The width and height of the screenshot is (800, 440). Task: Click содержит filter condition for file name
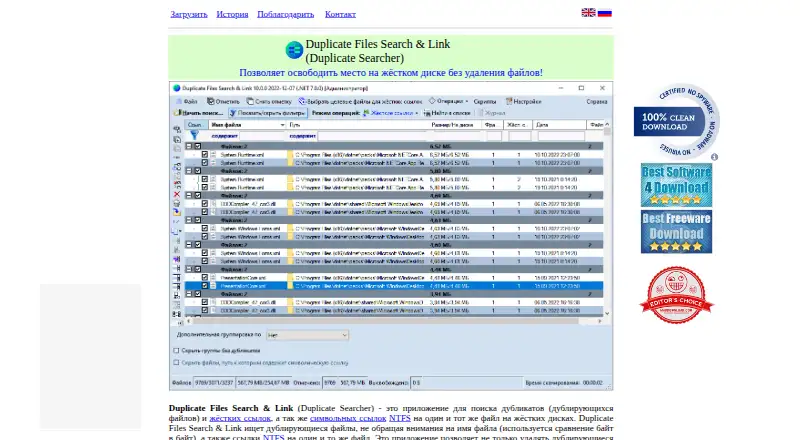click(224, 136)
